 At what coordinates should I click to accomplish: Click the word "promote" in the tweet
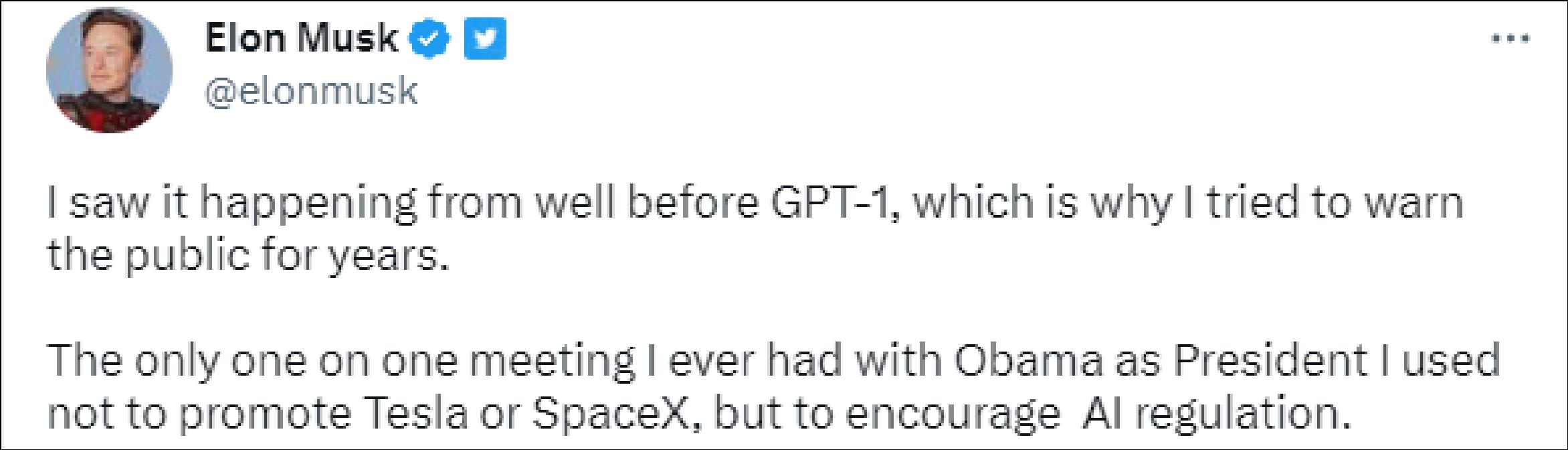coord(266,415)
